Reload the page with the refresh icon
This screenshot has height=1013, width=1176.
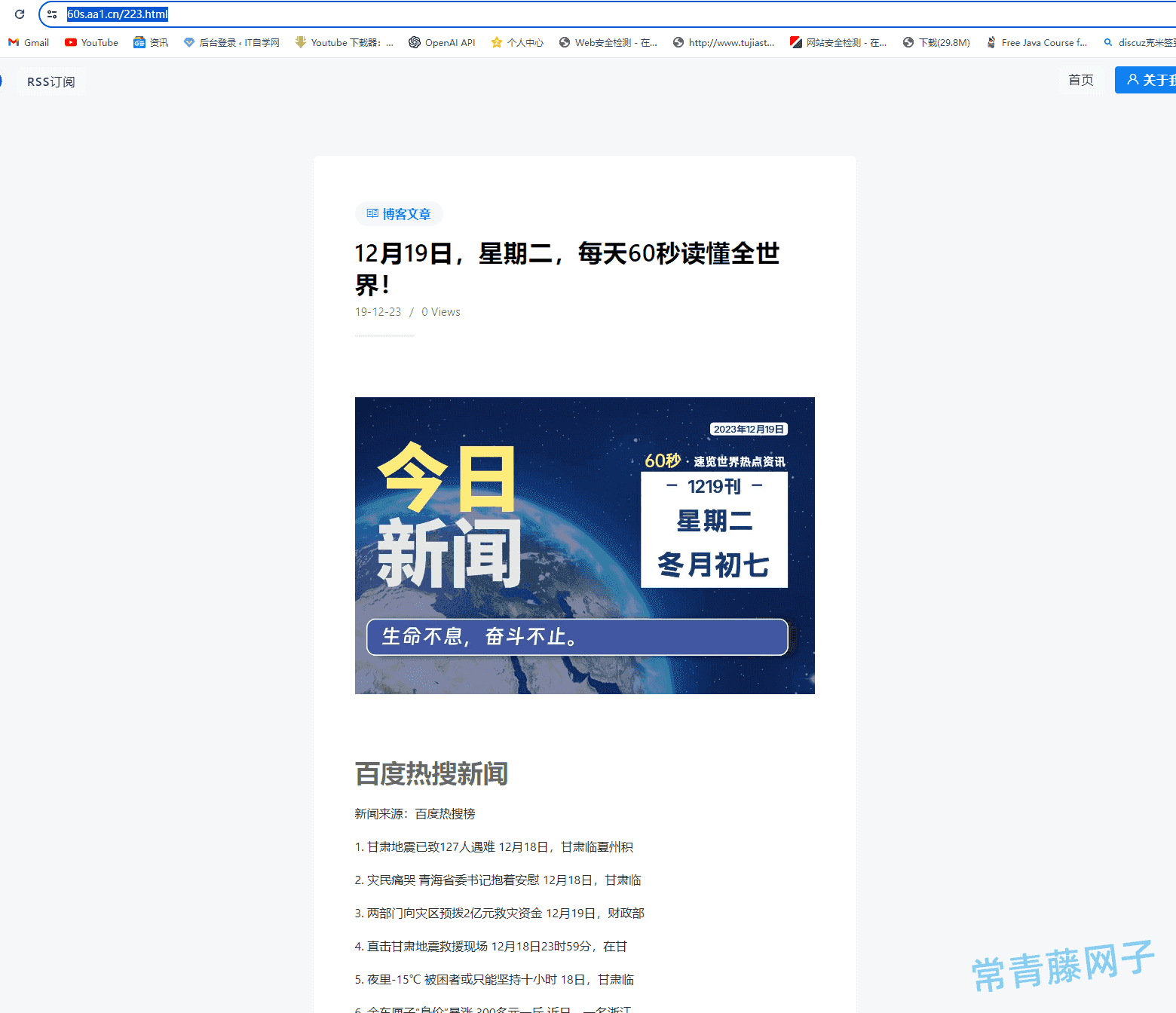20,14
